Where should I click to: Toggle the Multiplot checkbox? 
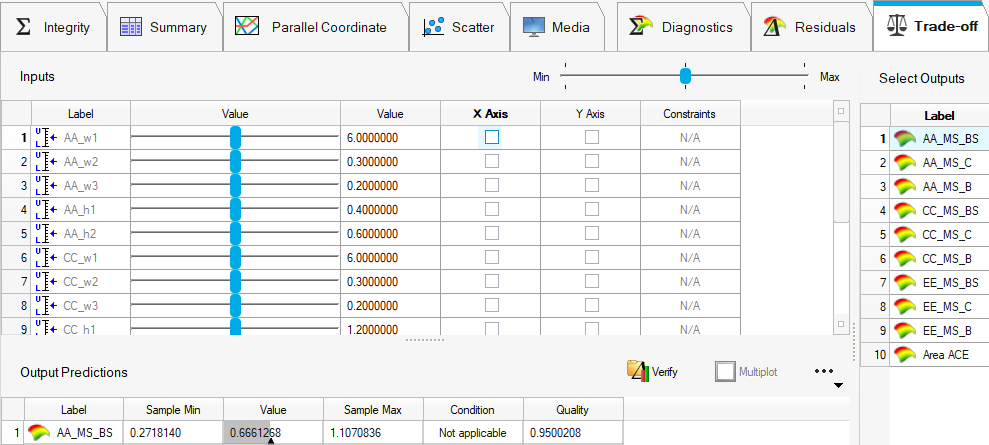point(726,371)
